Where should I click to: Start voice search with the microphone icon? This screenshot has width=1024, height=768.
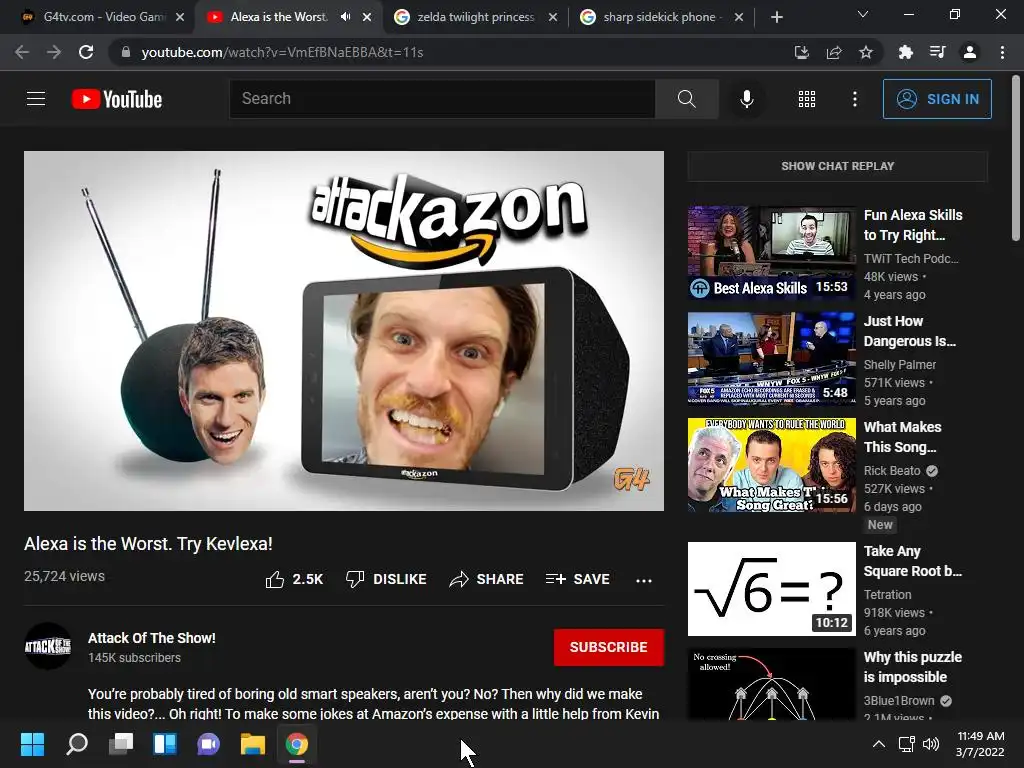click(x=746, y=99)
